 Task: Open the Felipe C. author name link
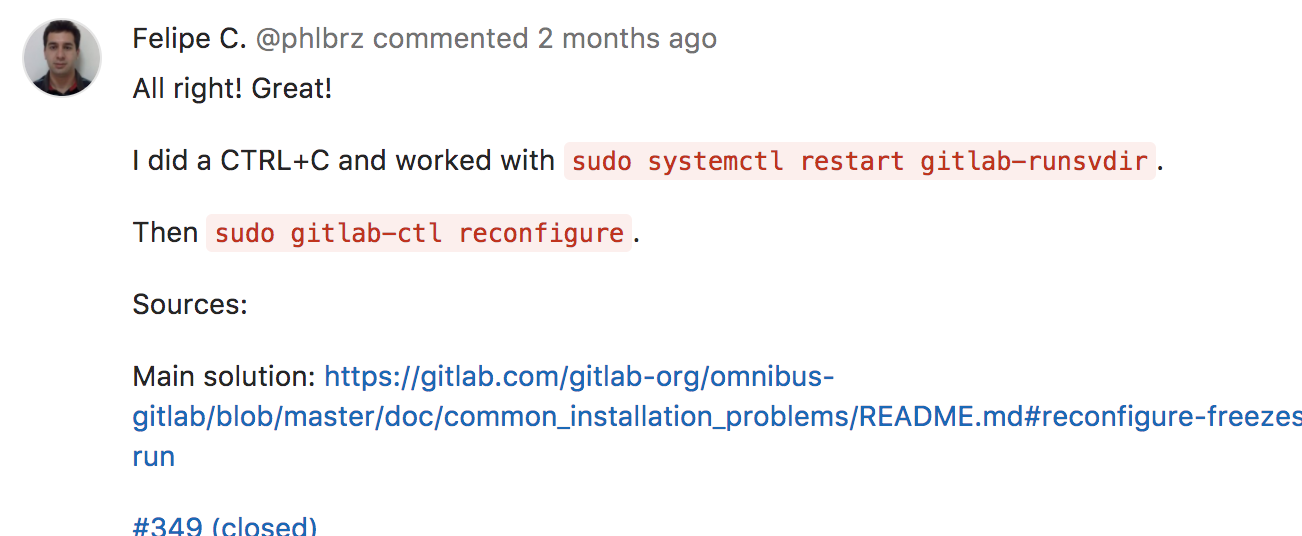(189, 39)
